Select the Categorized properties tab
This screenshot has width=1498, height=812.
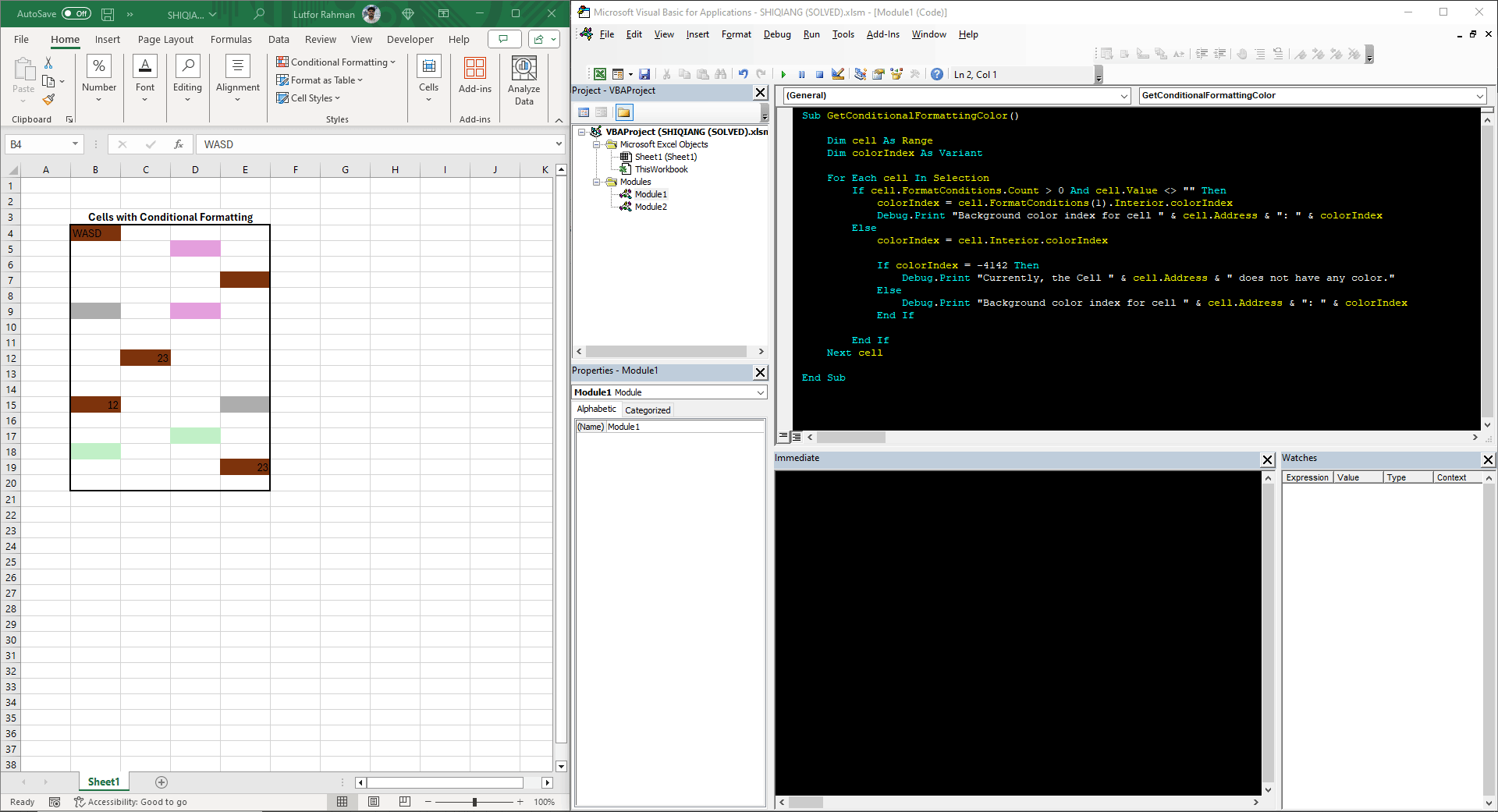tap(647, 410)
